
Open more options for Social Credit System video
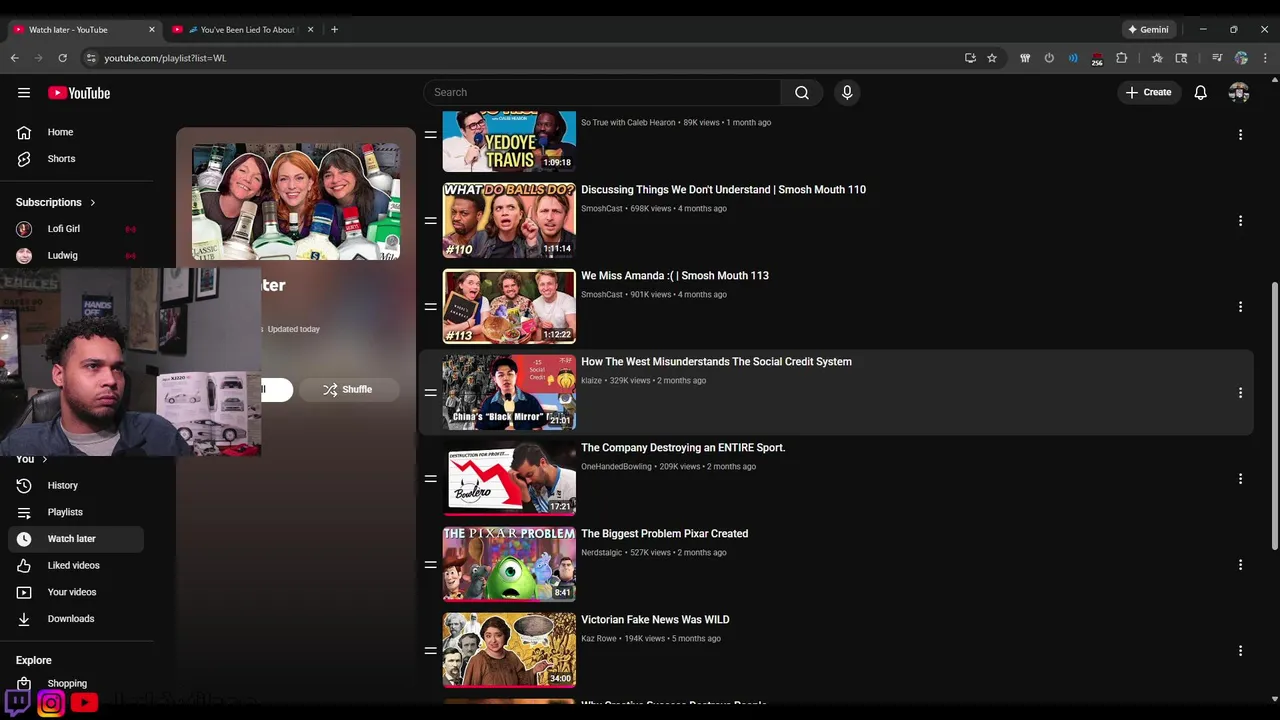(x=1240, y=393)
